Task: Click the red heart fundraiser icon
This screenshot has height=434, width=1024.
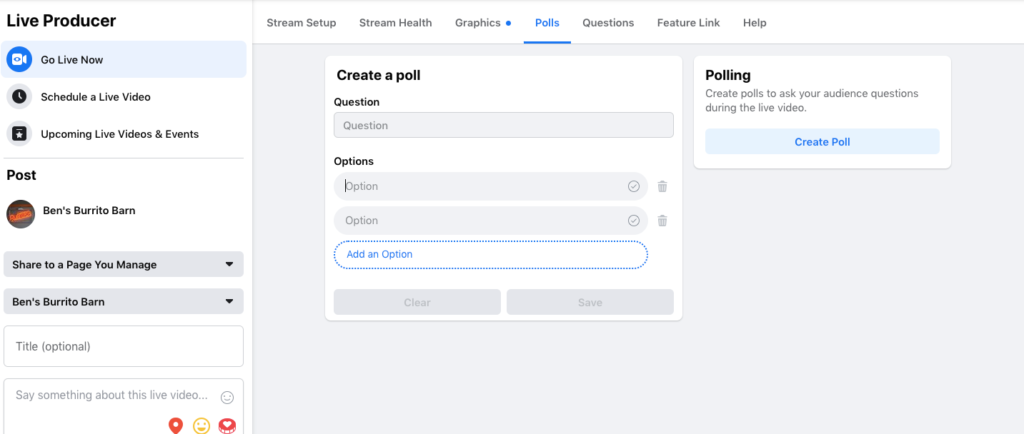Action: point(227,426)
